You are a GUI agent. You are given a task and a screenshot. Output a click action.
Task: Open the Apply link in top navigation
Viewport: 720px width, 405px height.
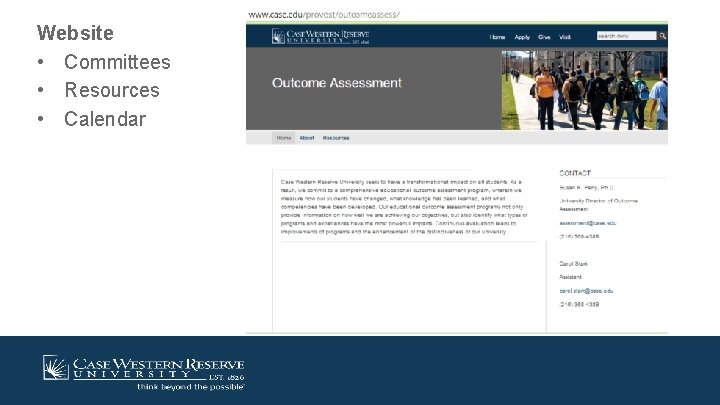(522, 37)
